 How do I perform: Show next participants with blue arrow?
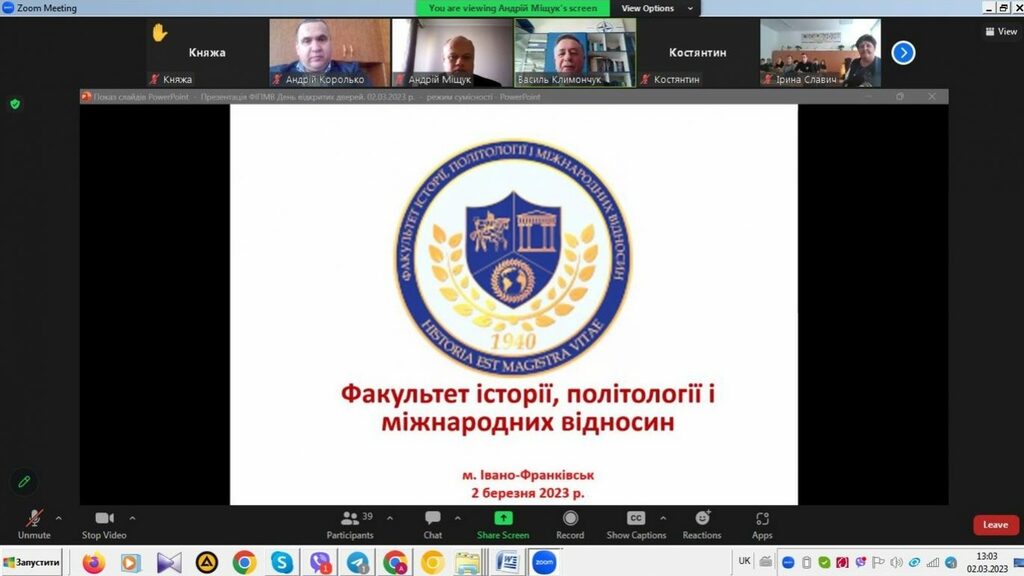coord(903,52)
